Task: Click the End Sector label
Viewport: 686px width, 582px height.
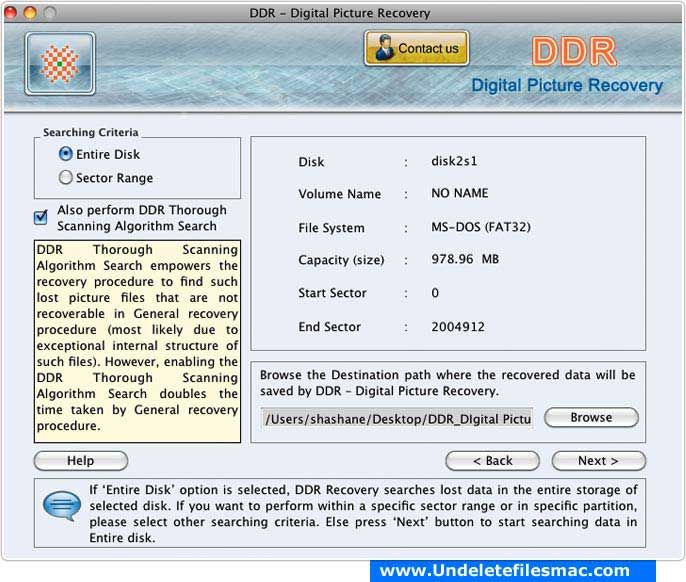Action: click(x=329, y=327)
